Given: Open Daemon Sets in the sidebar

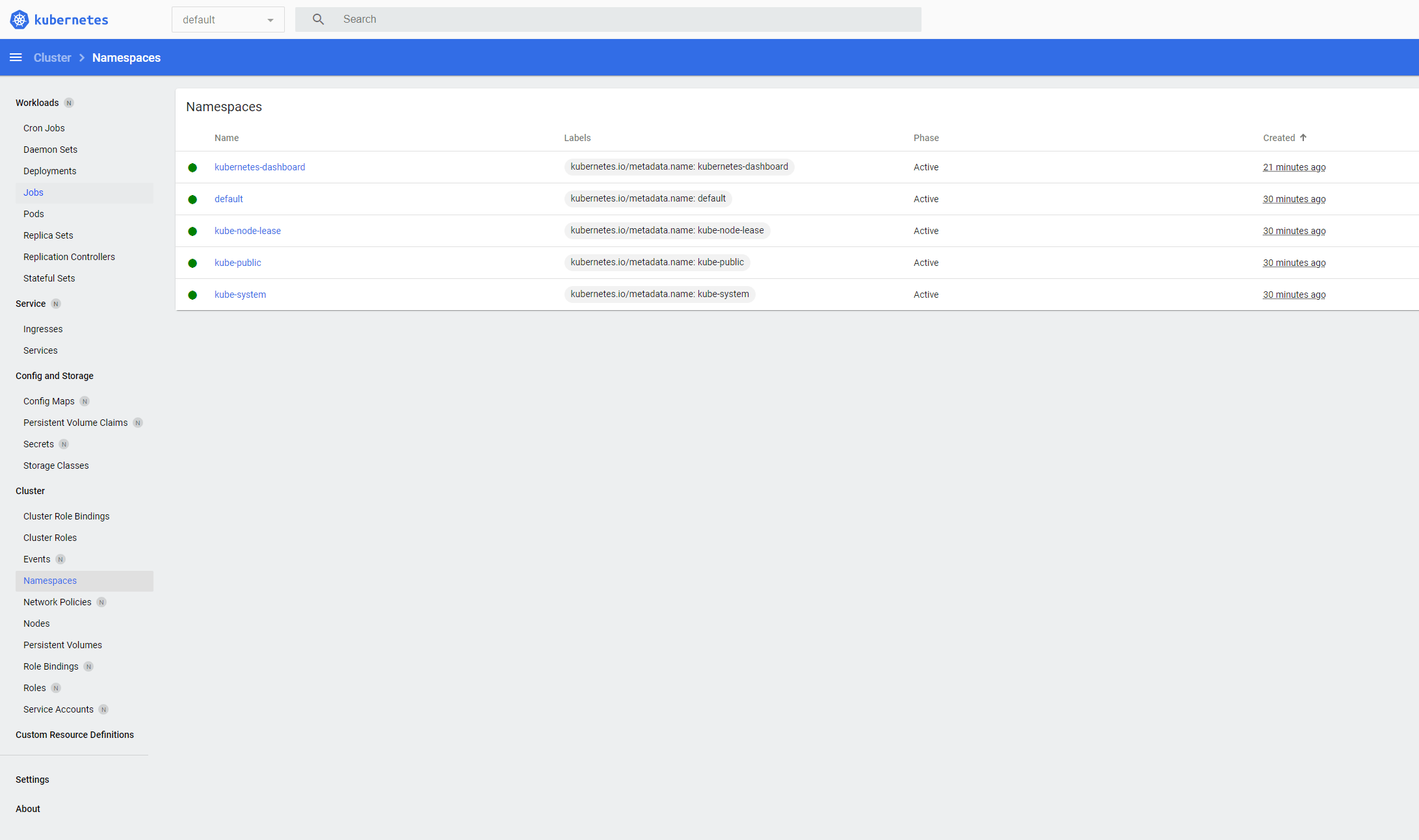Looking at the screenshot, I should coord(50,150).
